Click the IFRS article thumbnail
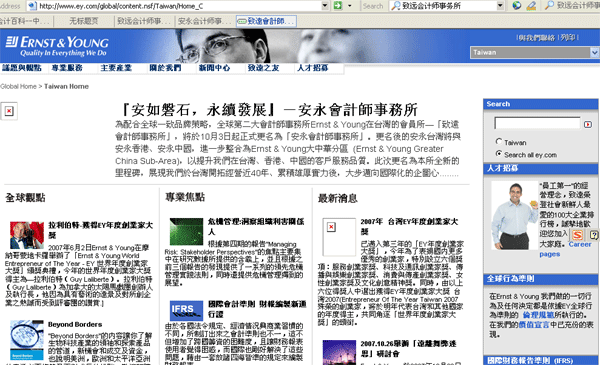The width and height of the screenshot is (600, 365). (186, 310)
